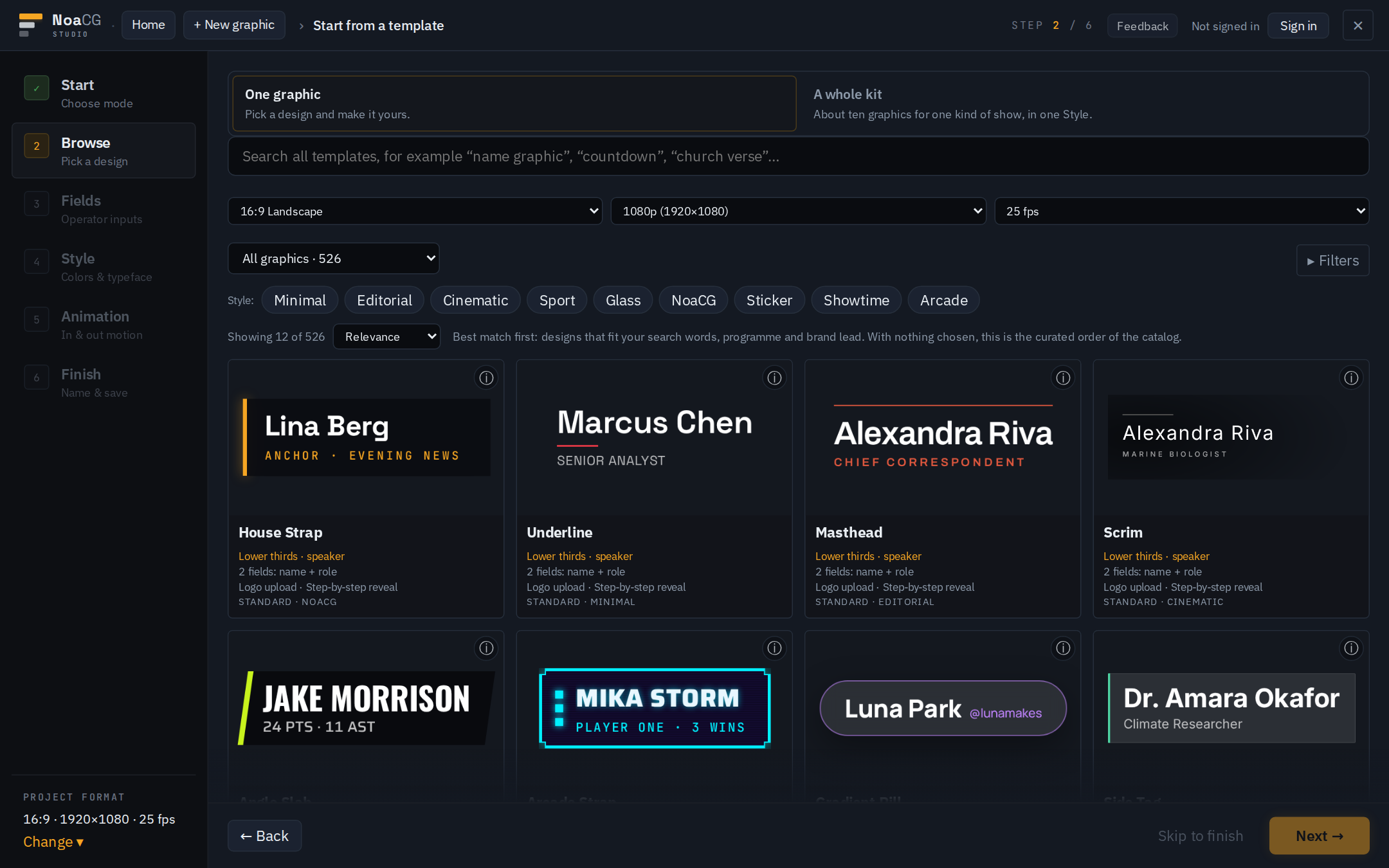Toggle the Arcade style chip

943,300
